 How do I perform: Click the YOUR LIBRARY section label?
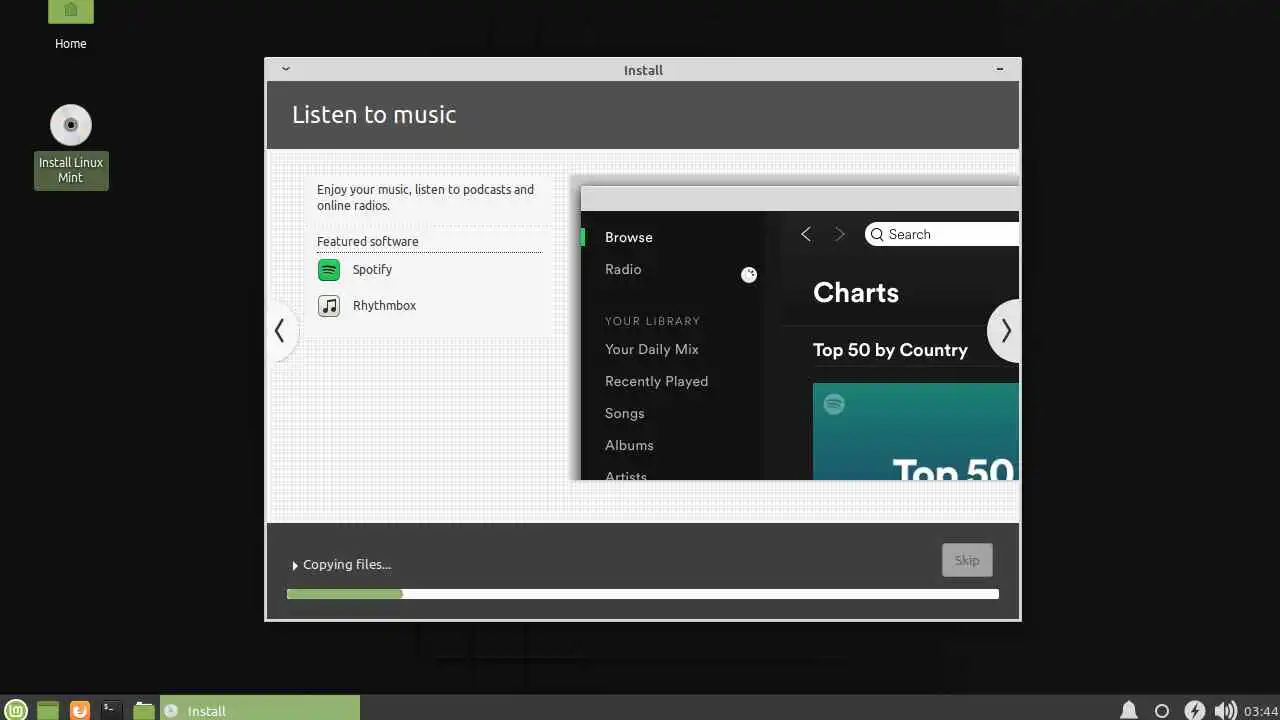(x=652, y=321)
